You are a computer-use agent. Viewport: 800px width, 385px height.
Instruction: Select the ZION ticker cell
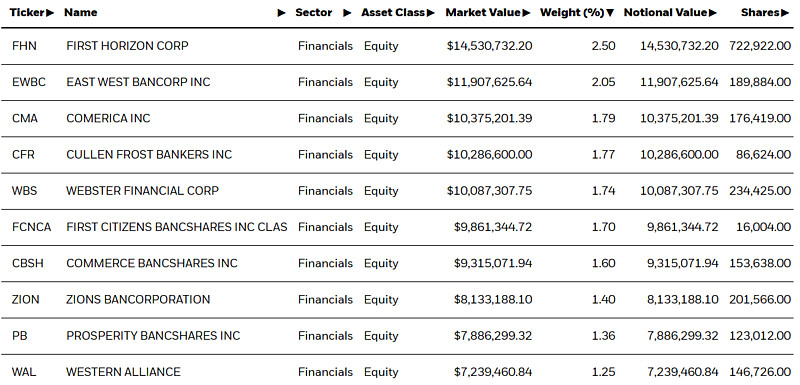point(26,299)
